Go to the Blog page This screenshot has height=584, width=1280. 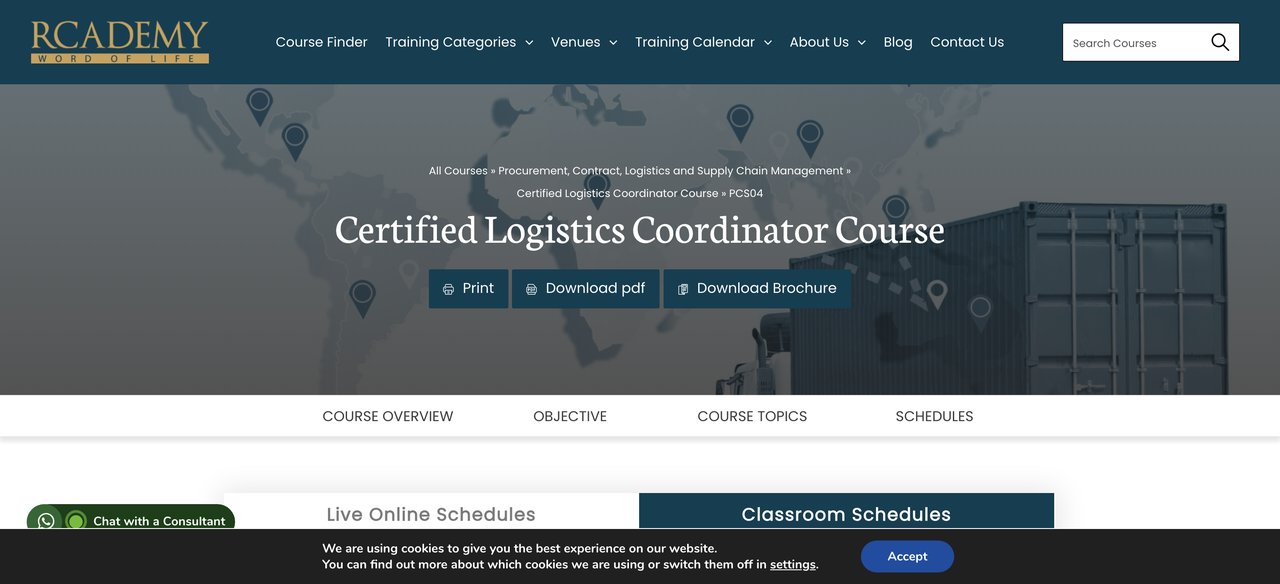point(898,42)
